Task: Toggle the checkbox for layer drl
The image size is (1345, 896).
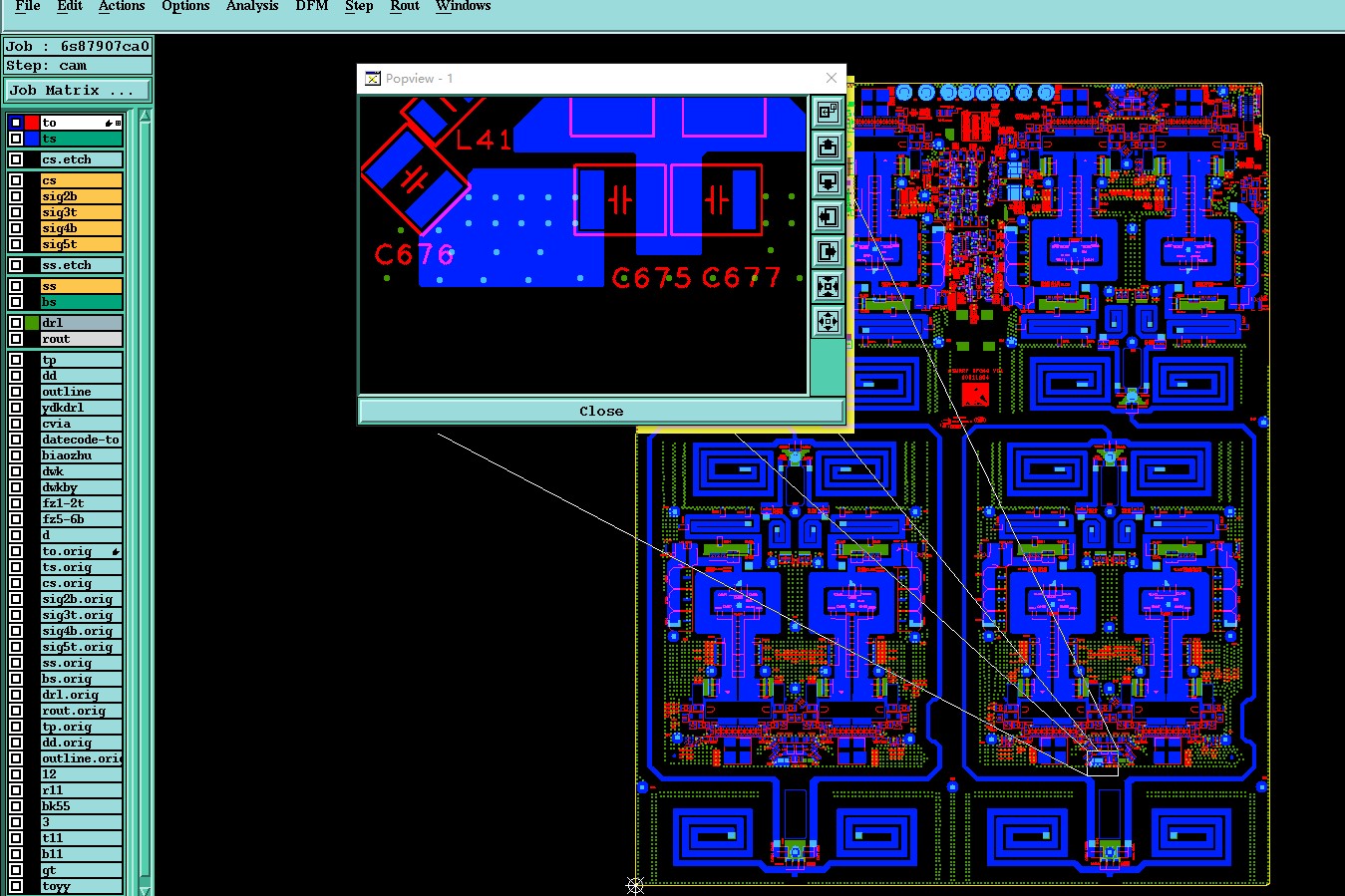Action: click(x=16, y=323)
